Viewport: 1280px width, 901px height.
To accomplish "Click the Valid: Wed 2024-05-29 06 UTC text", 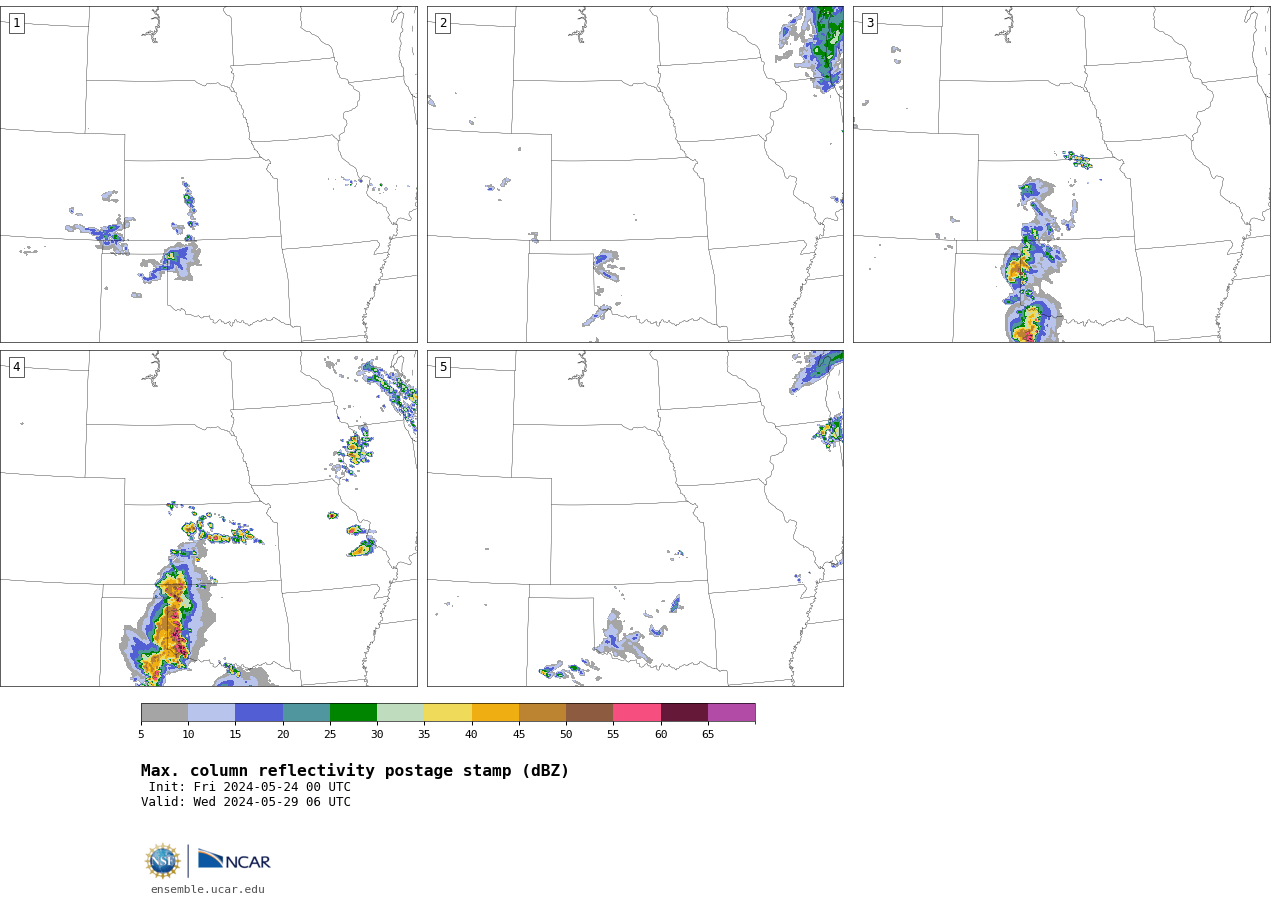I will (246, 802).
